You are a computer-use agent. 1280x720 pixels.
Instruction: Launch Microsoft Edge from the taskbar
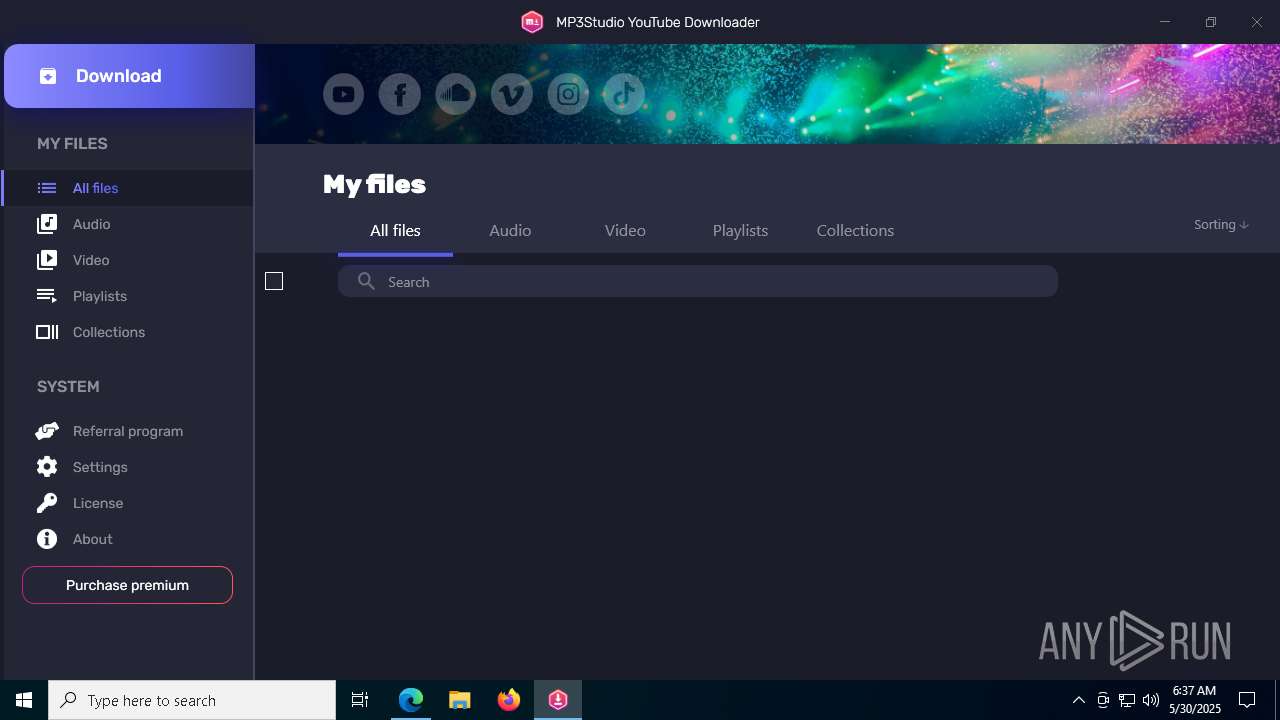411,700
